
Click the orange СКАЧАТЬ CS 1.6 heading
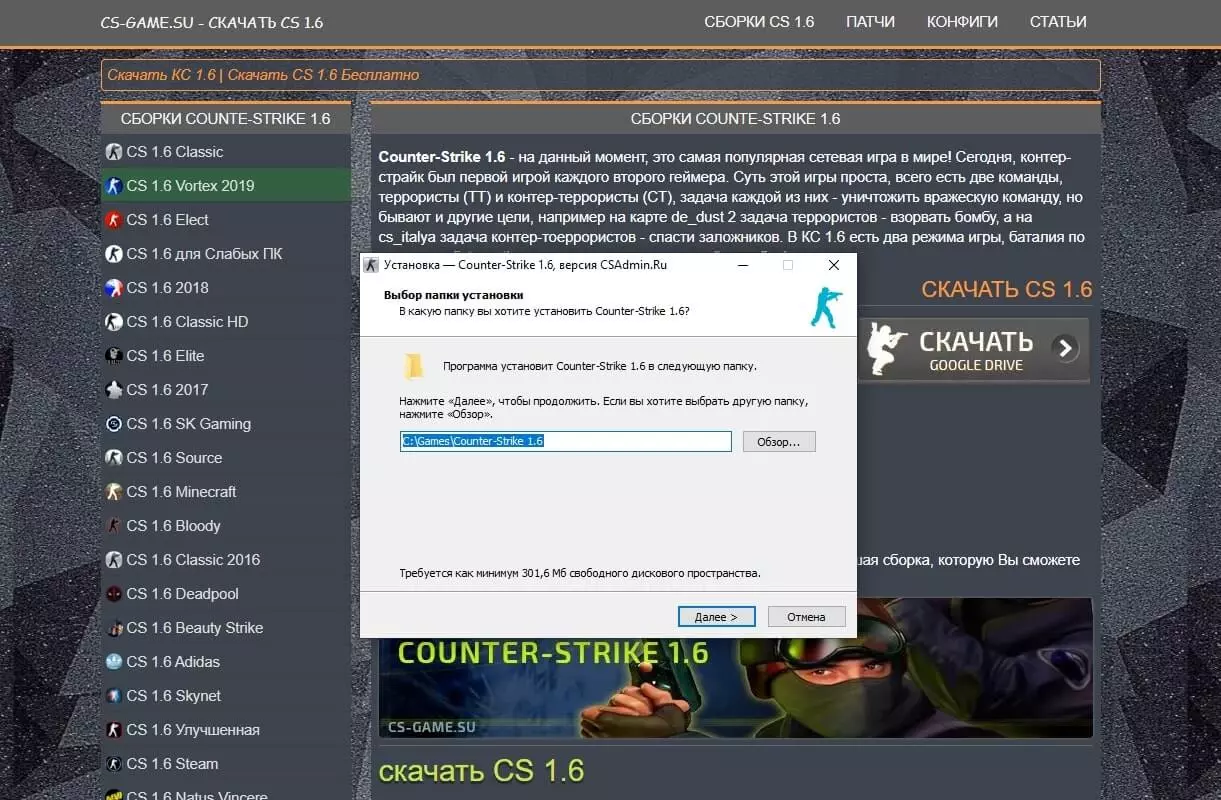tap(1007, 290)
